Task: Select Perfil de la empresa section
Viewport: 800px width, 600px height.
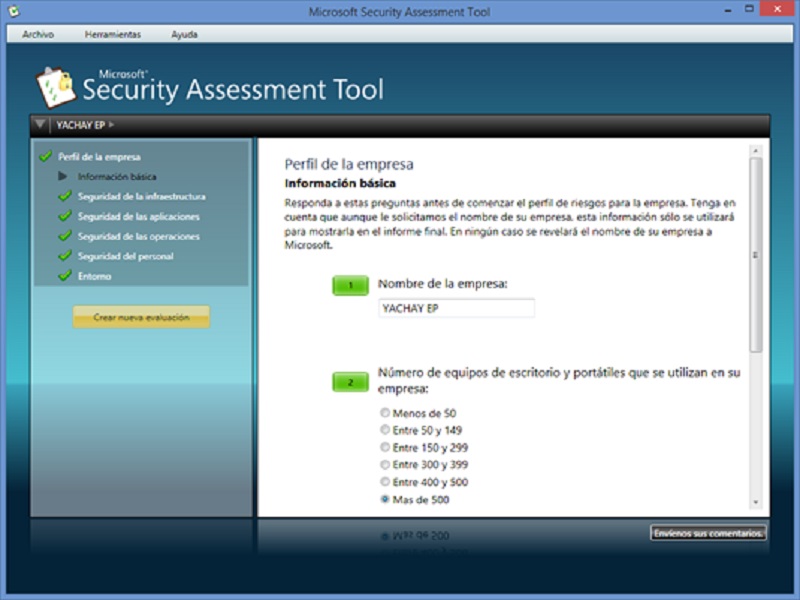Action: [99, 157]
